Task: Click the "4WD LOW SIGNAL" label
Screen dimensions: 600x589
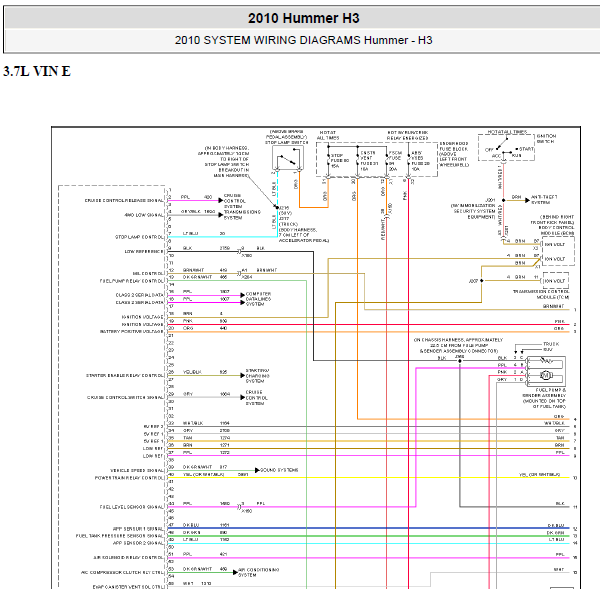Action: (143, 215)
